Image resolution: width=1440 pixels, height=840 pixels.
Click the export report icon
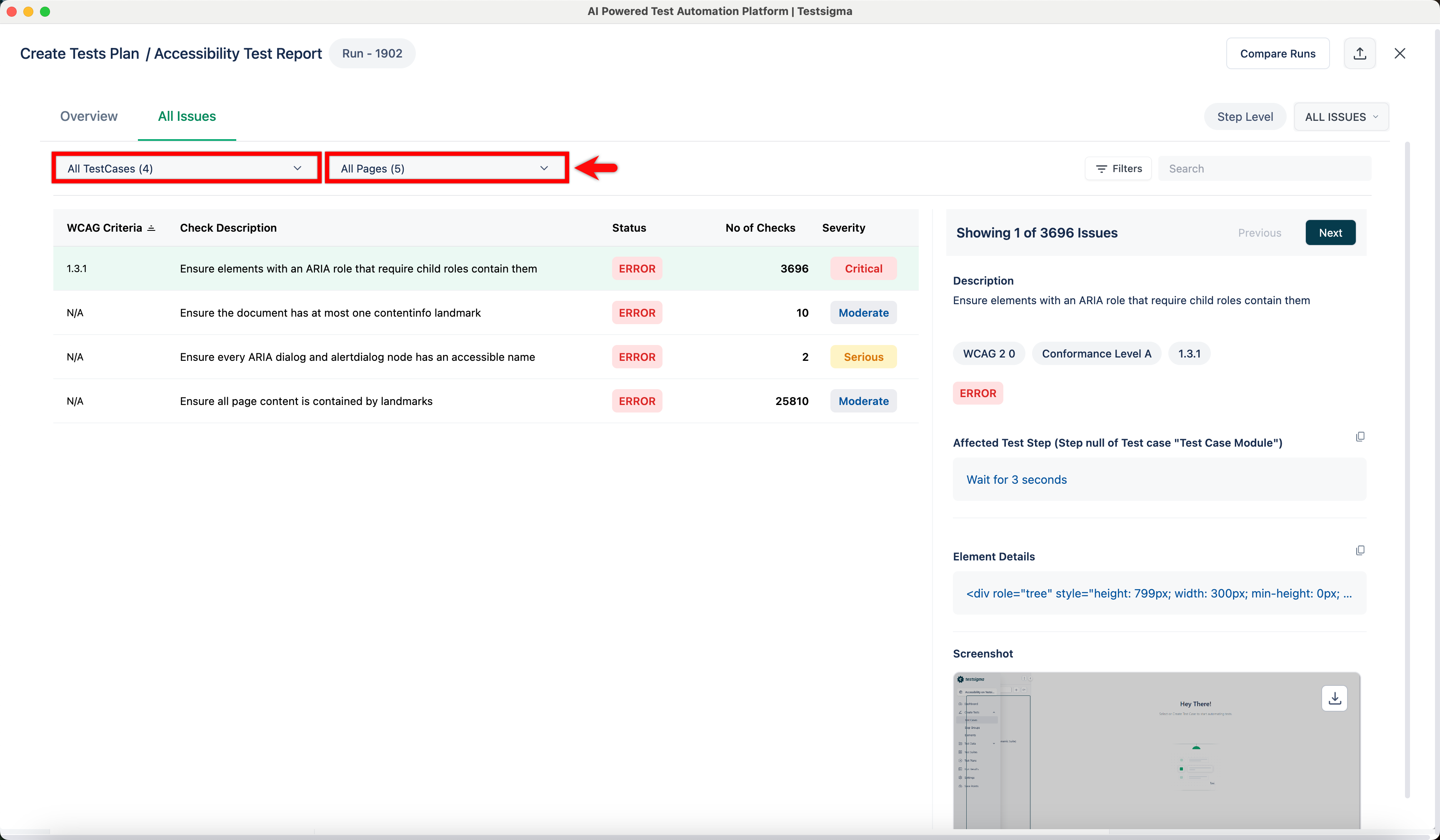(1360, 53)
